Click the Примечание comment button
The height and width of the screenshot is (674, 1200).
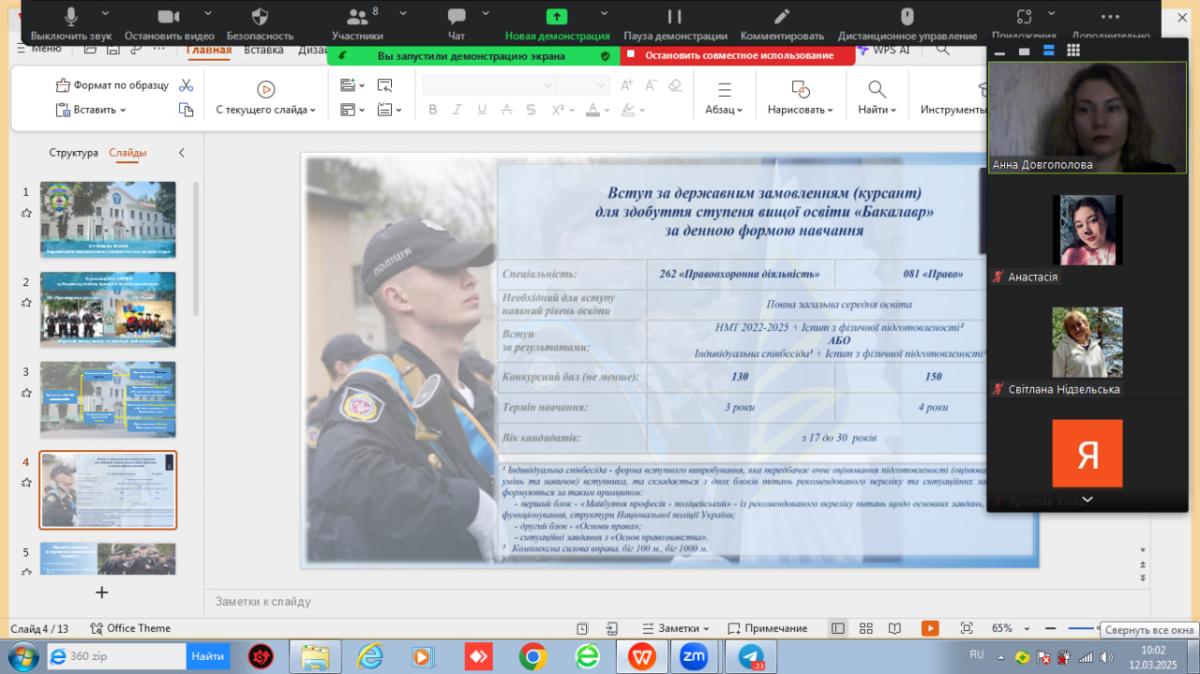click(767, 628)
